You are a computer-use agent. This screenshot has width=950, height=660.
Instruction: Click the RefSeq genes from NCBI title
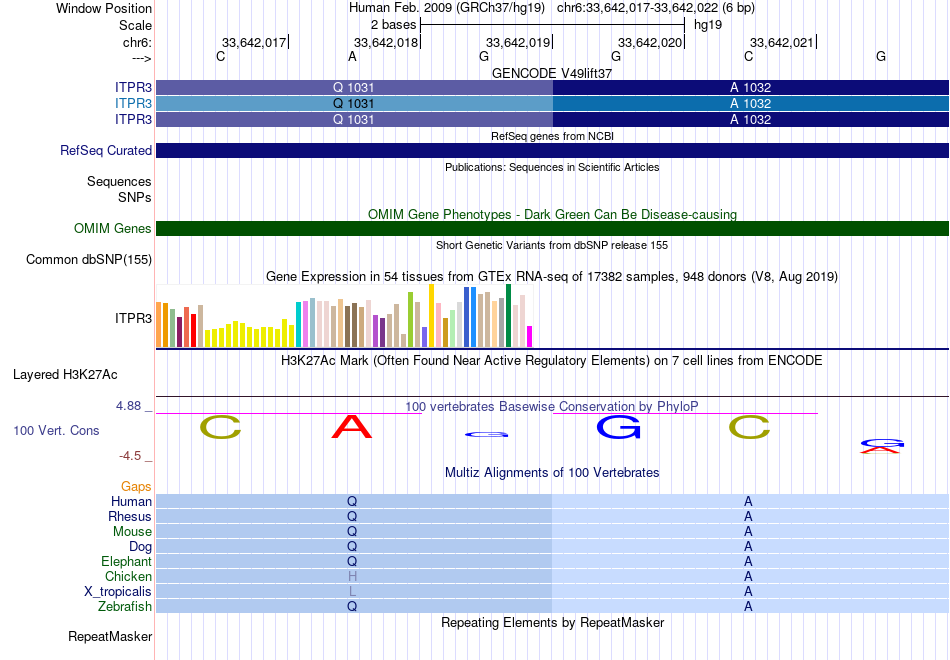552,136
